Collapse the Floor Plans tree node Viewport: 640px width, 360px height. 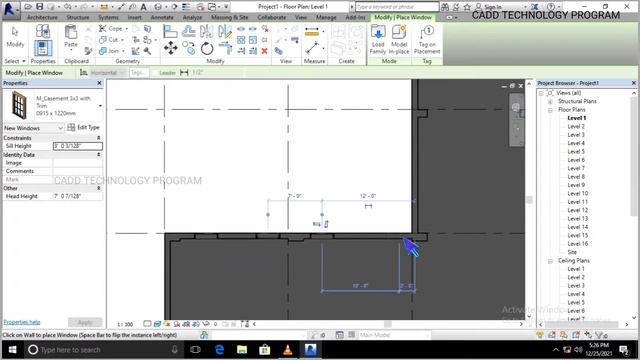pyautogui.click(x=550, y=110)
